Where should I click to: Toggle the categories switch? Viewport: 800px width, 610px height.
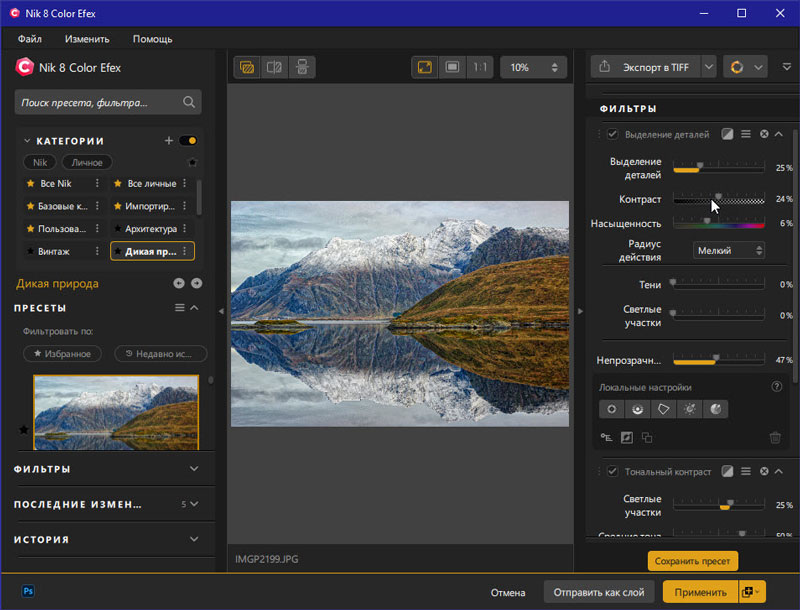187,141
